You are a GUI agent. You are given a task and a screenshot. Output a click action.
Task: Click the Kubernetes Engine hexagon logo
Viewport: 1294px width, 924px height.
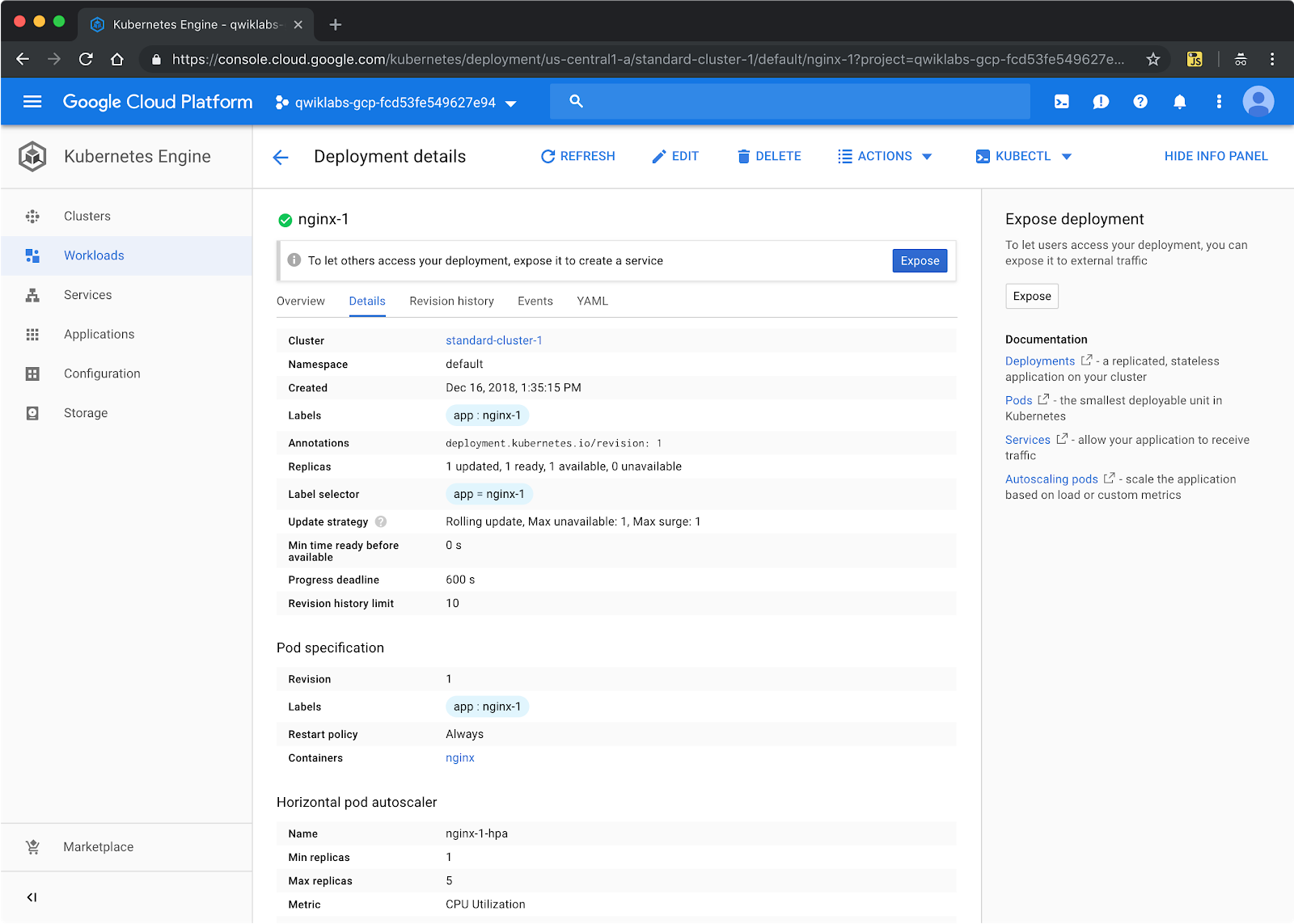(x=32, y=157)
